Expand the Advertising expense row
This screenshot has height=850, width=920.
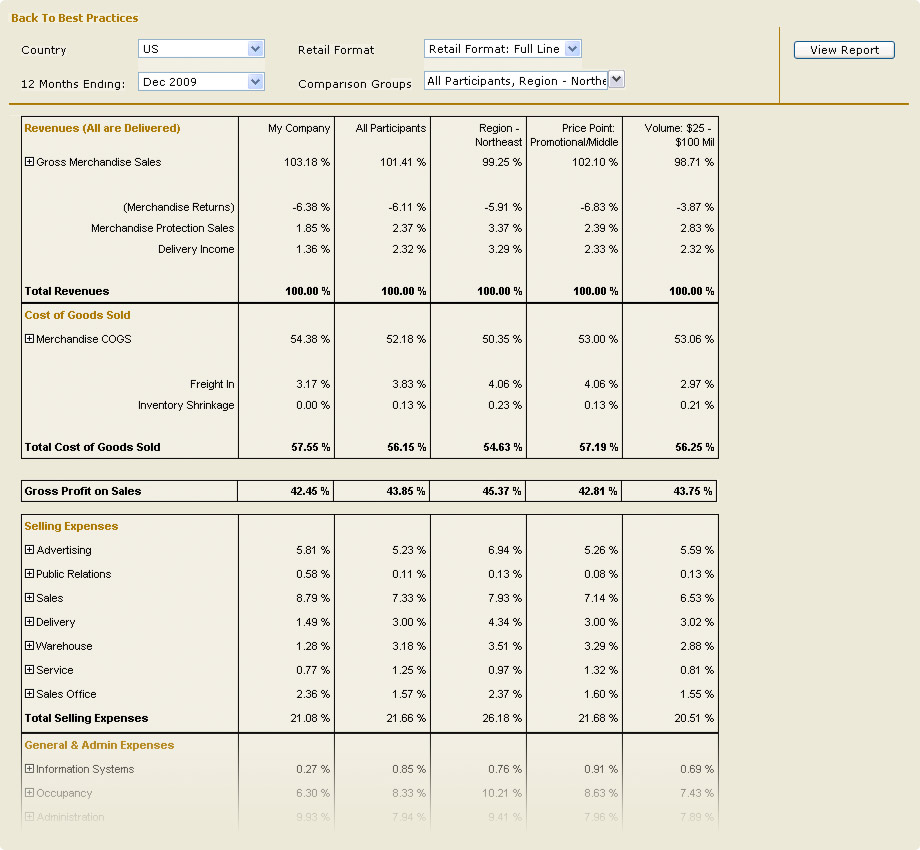click(30, 550)
